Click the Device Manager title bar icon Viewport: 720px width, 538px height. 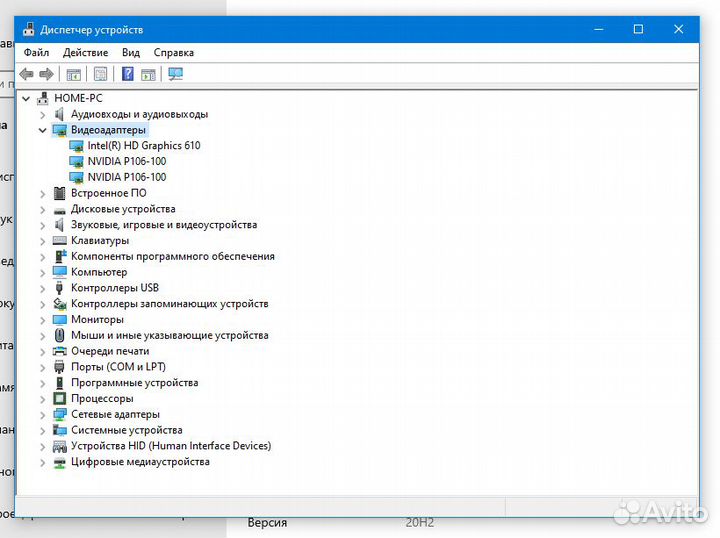pos(28,29)
